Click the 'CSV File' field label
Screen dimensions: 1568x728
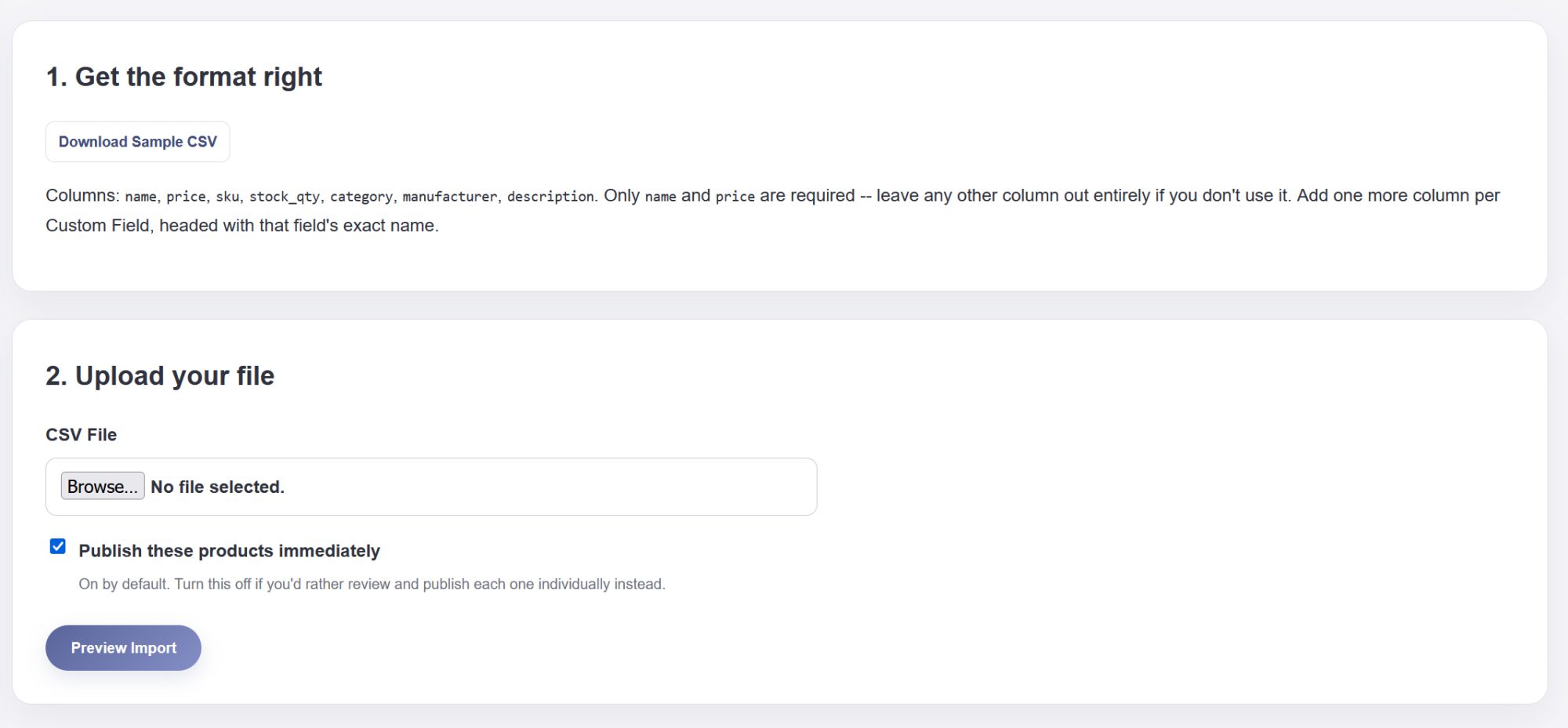[x=81, y=435]
